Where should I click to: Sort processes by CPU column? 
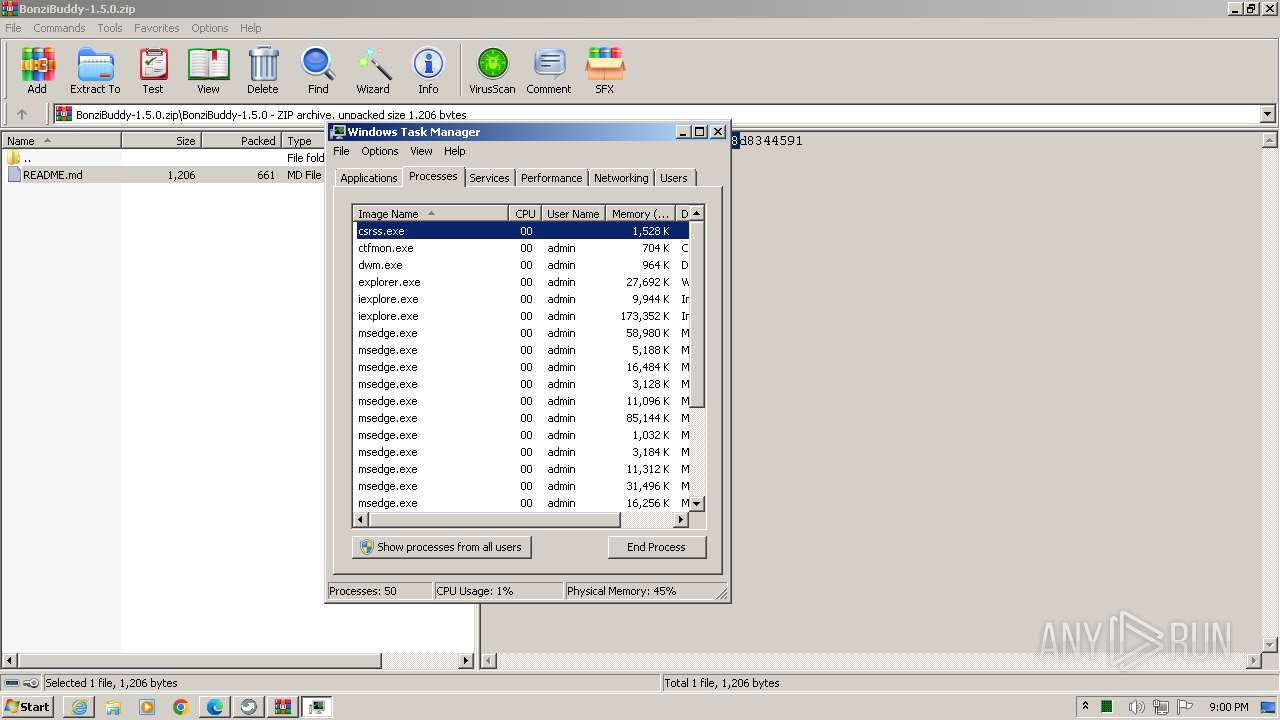[525, 213]
